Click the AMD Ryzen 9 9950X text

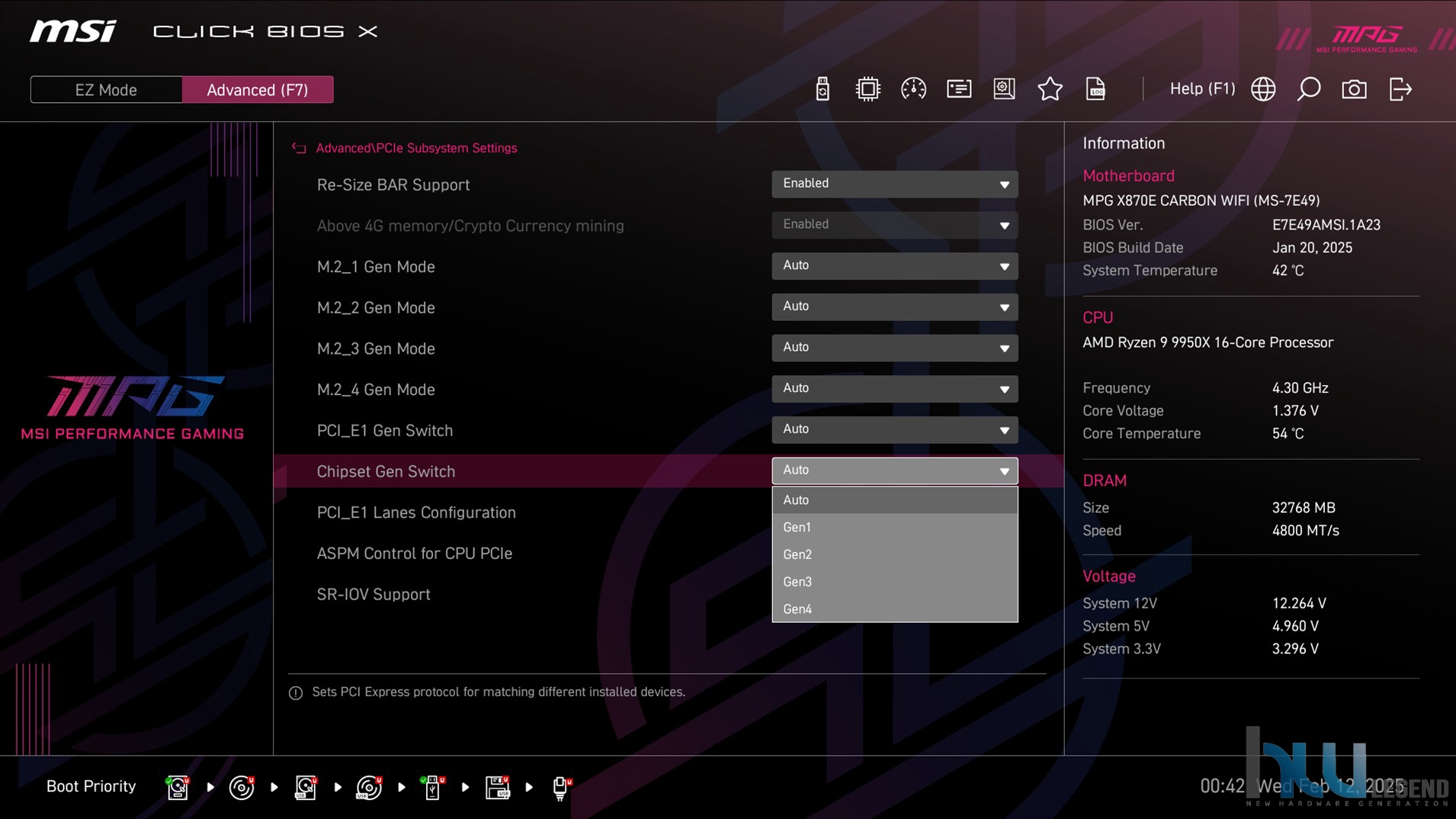coord(1207,342)
